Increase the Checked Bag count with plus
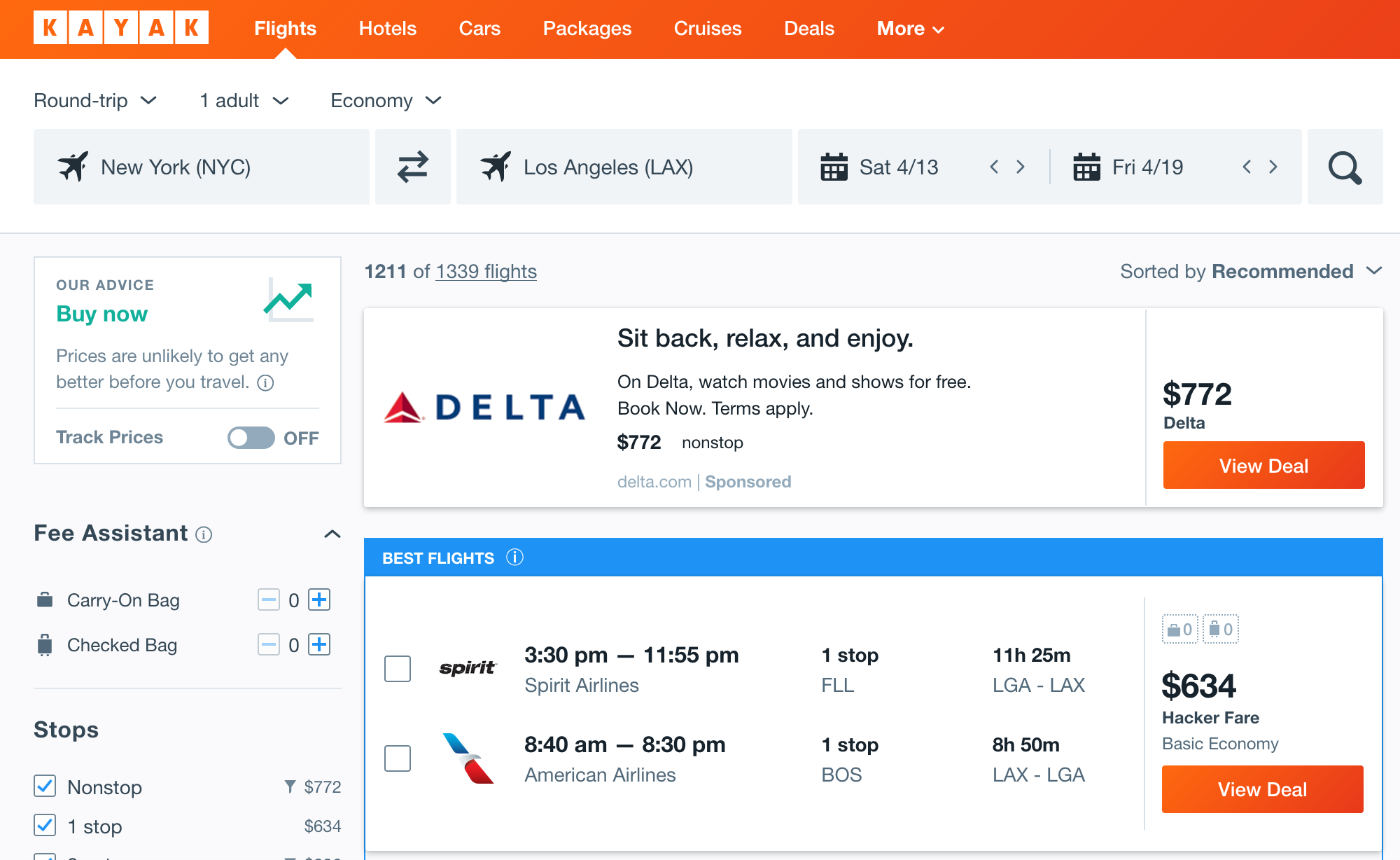 [319, 644]
